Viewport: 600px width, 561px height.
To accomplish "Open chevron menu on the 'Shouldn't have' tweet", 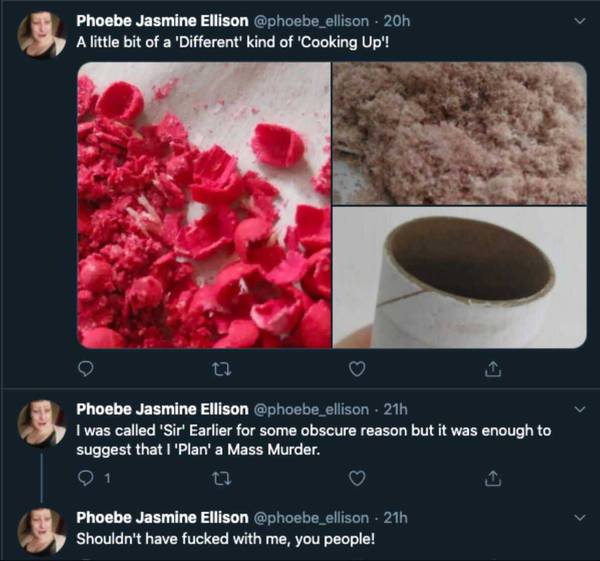I will 580,518.
